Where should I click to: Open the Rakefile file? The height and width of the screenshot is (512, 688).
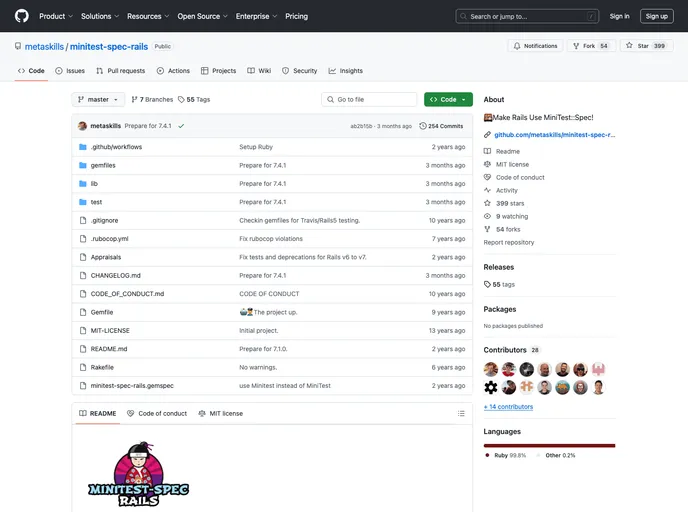click(102, 368)
